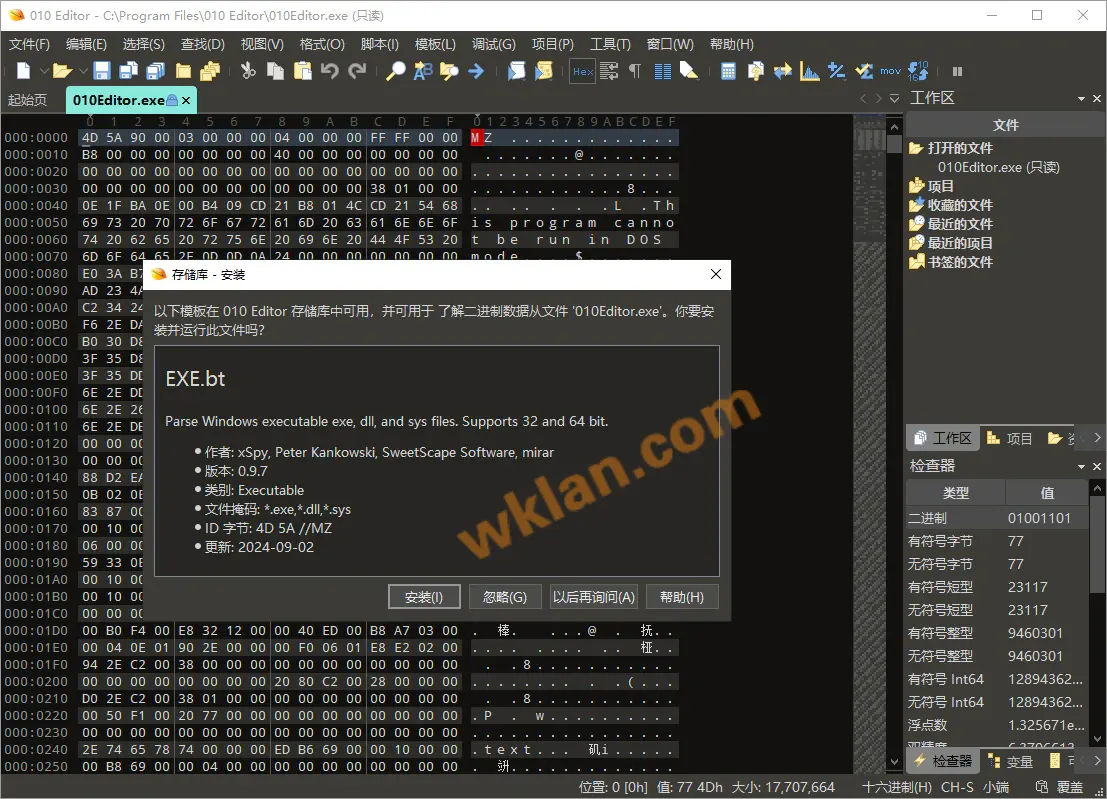
Task: Toggle the whitespace pilcrow icon
Action: click(x=635, y=71)
